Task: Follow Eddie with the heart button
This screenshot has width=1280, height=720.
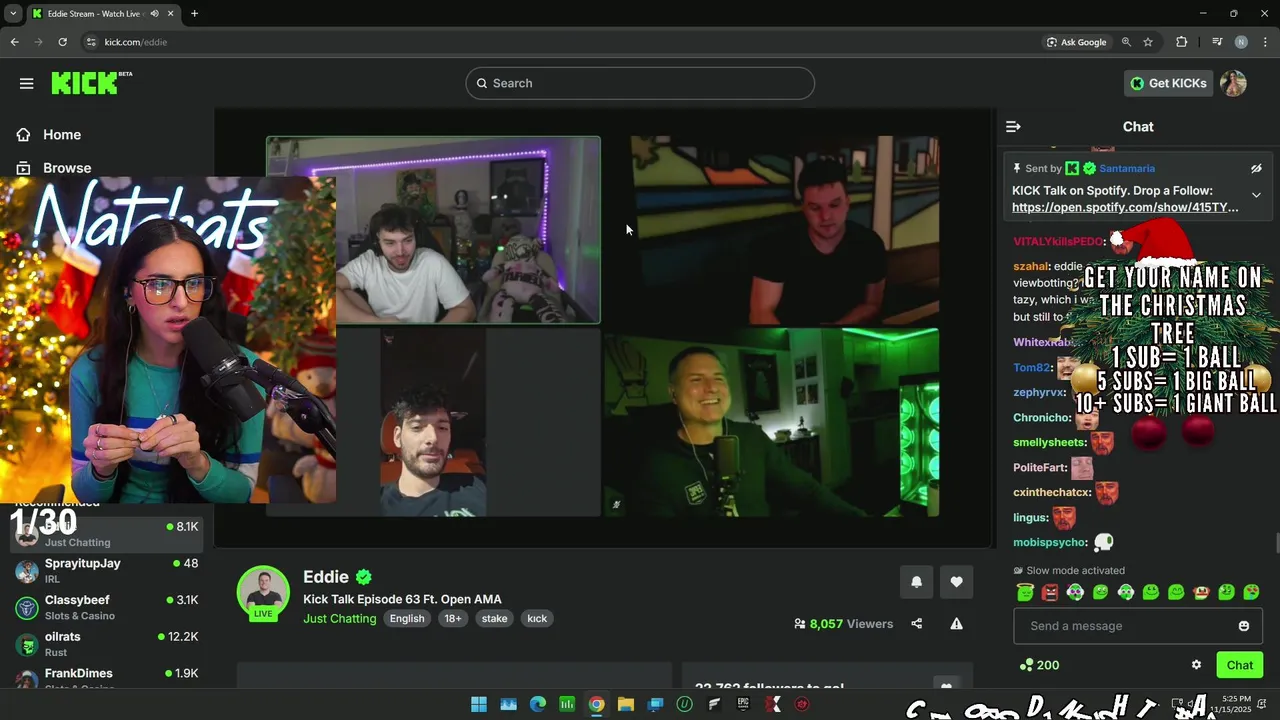Action: click(x=956, y=582)
